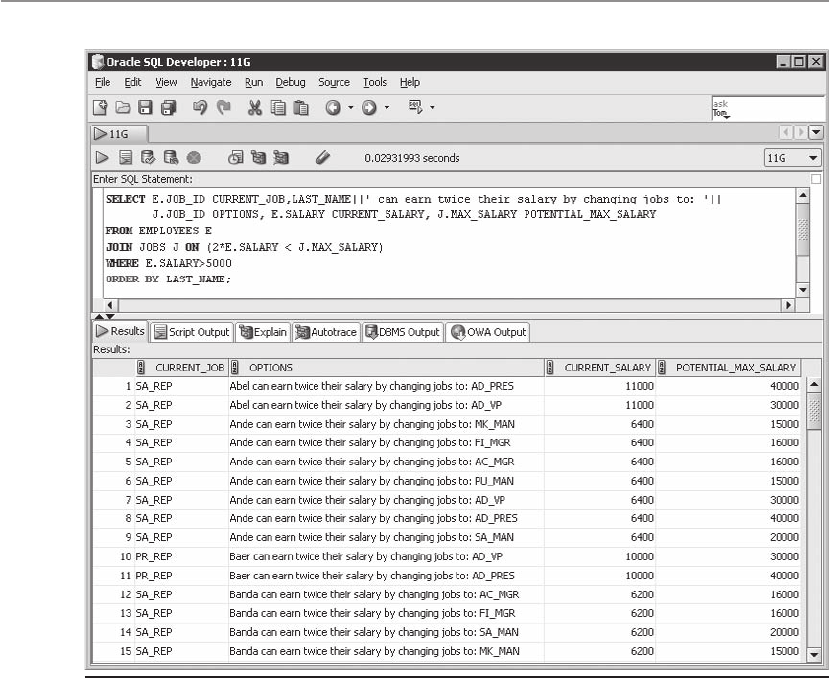Click the PR_REP cell in row 11
829x678 pixels.
pos(180,575)
